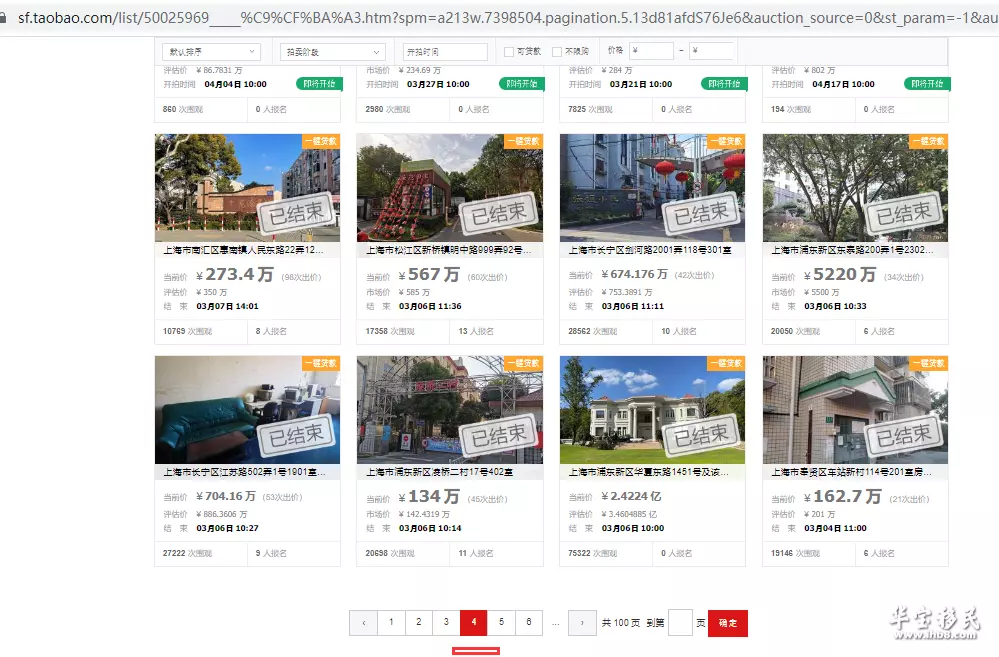The height and width of the screenshot is (657, 999).
Task: Open listing 上海市浦东新区东泰路200弄1号2302
Action: [x=852, y=250]
